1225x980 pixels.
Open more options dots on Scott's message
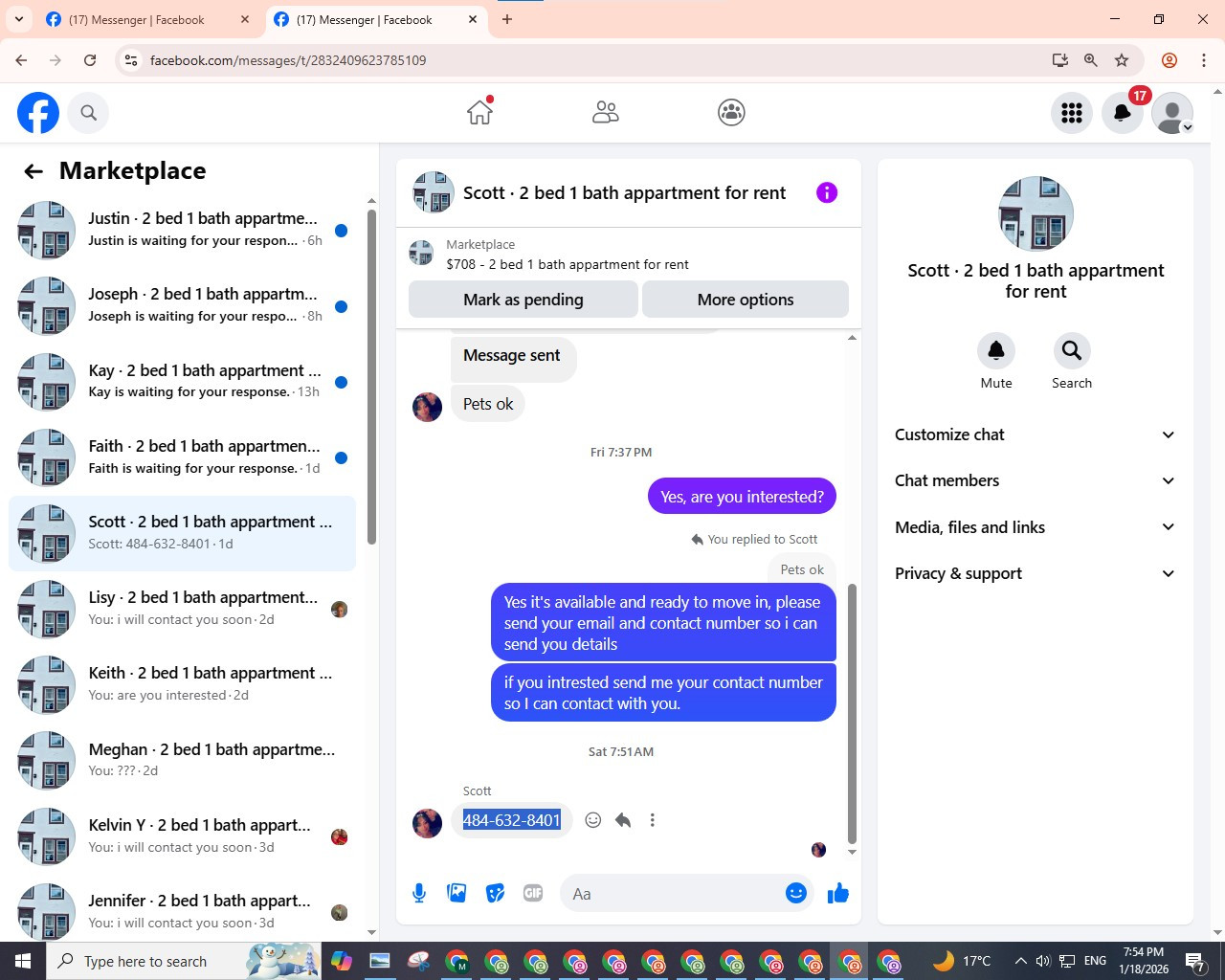point(653,820)
